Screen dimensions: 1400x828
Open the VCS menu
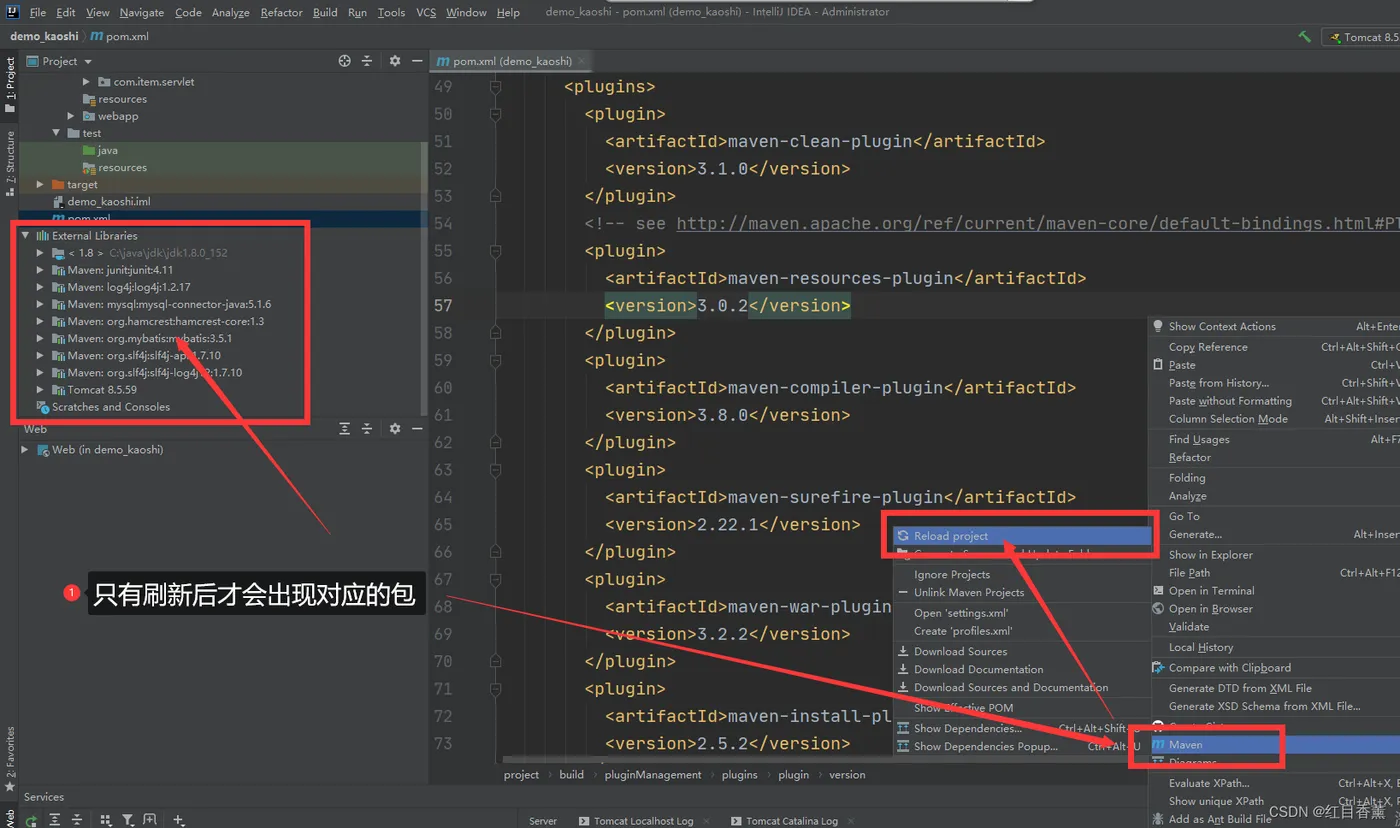tap(426, 12)
